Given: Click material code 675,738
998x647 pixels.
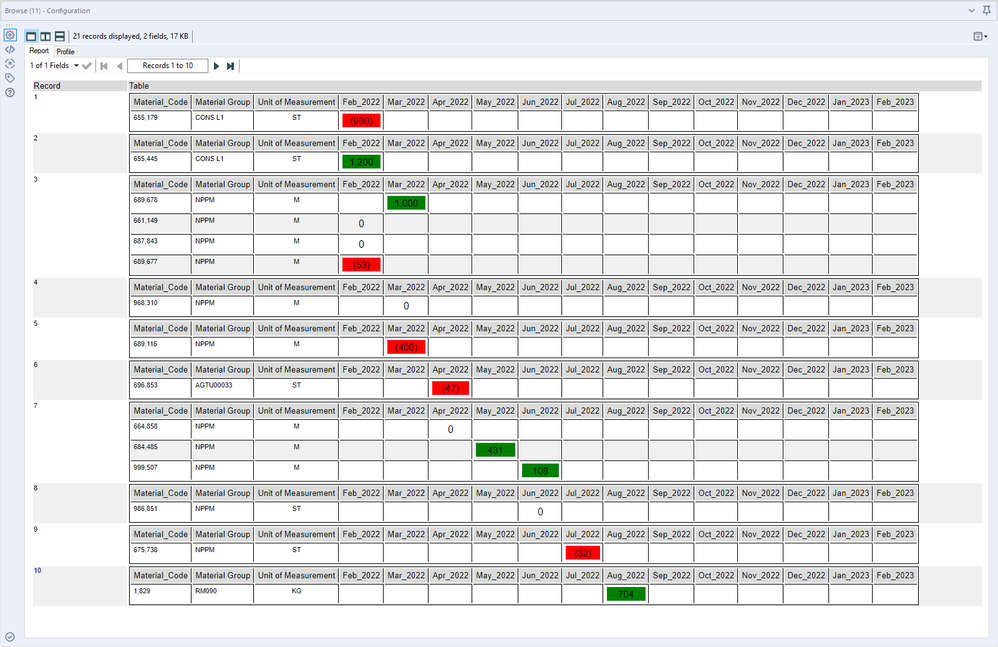Looking at the screenshot, I should point(145,550).
